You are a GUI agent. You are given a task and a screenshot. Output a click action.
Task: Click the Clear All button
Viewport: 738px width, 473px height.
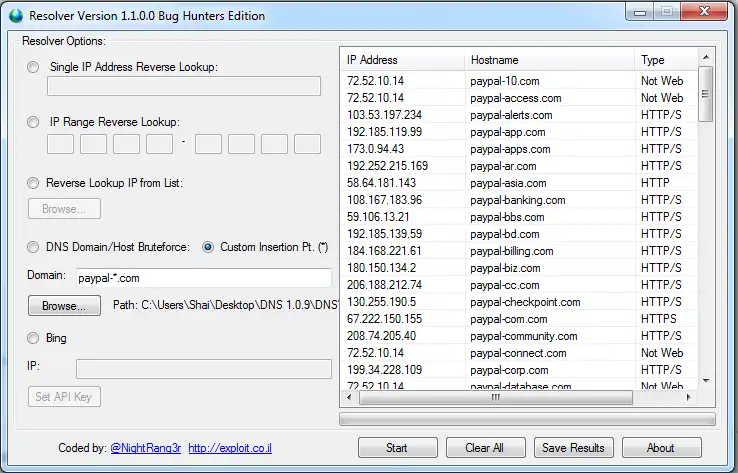click(486, 448)
